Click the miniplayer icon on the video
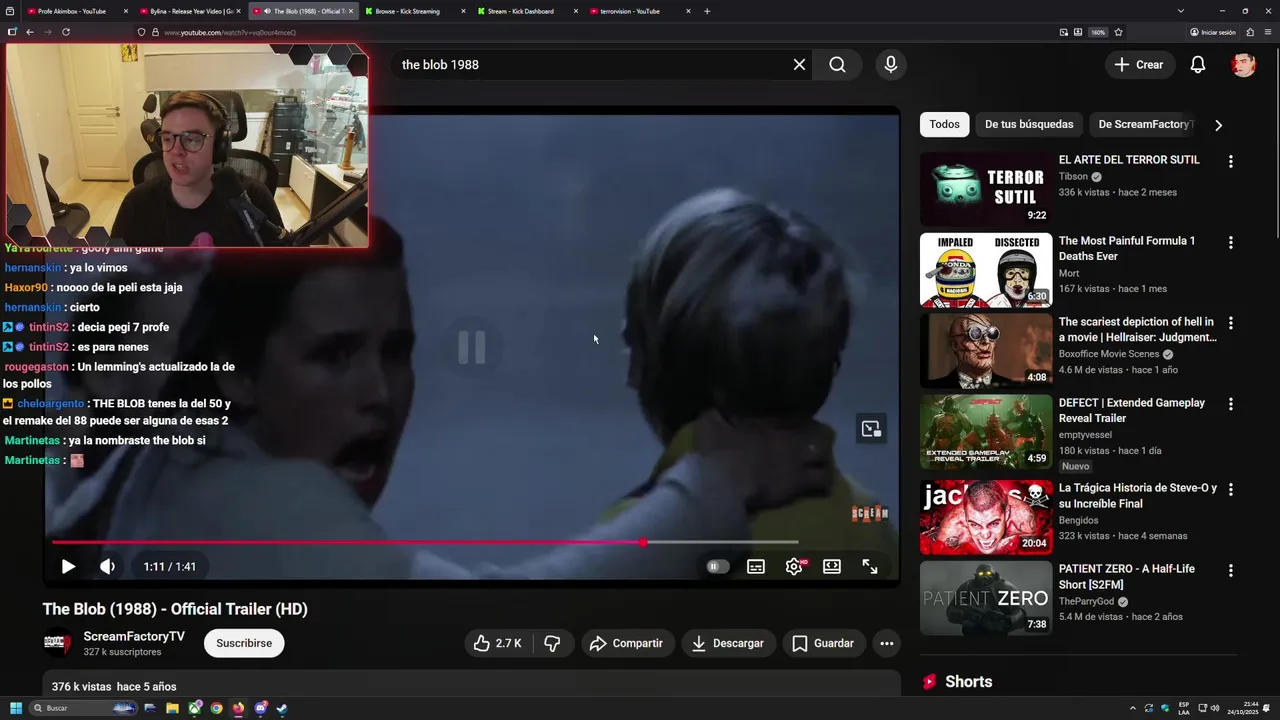 point(871,429)
